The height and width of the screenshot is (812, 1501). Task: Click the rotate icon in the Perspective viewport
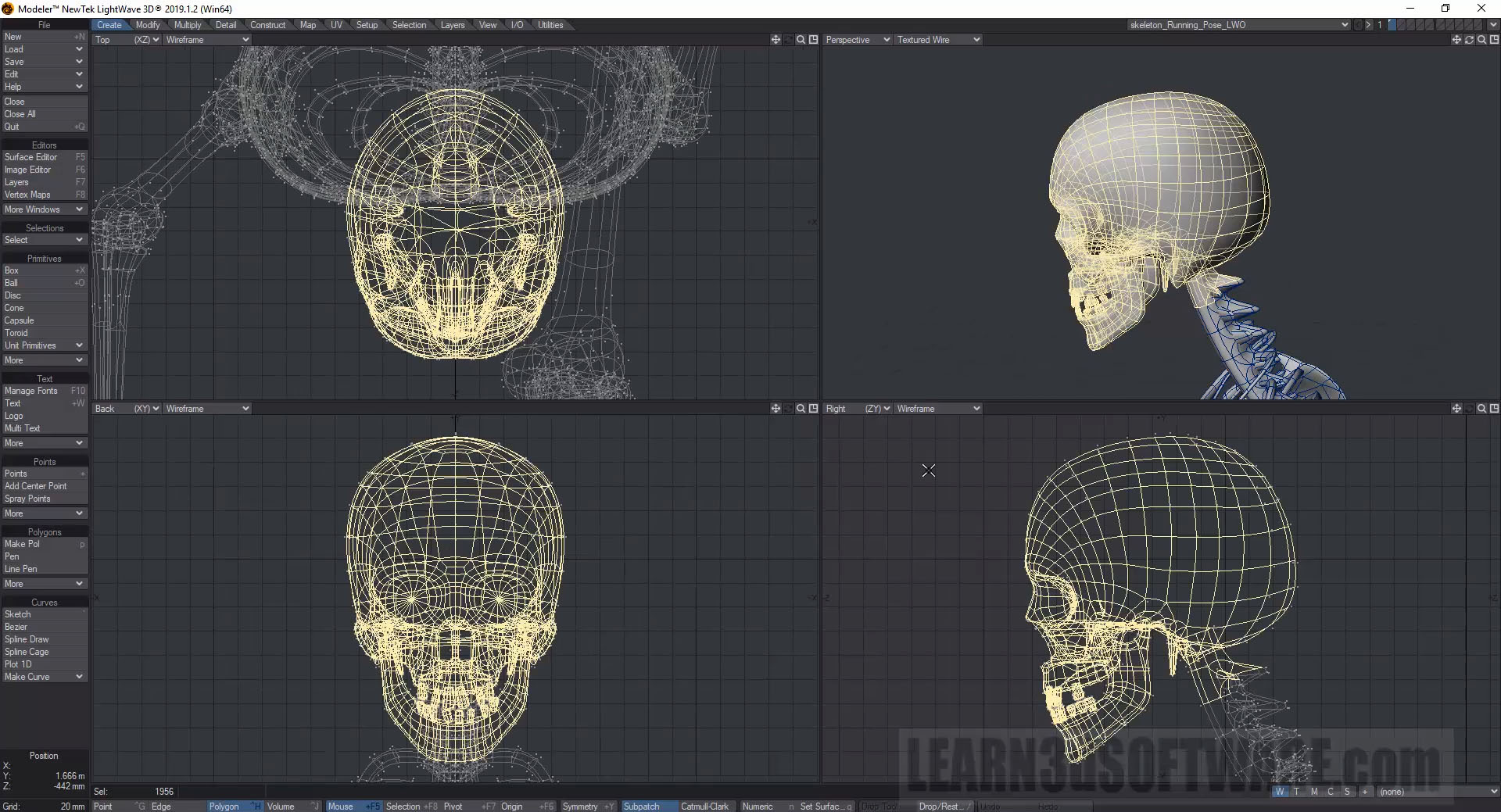coord(1469,40)
